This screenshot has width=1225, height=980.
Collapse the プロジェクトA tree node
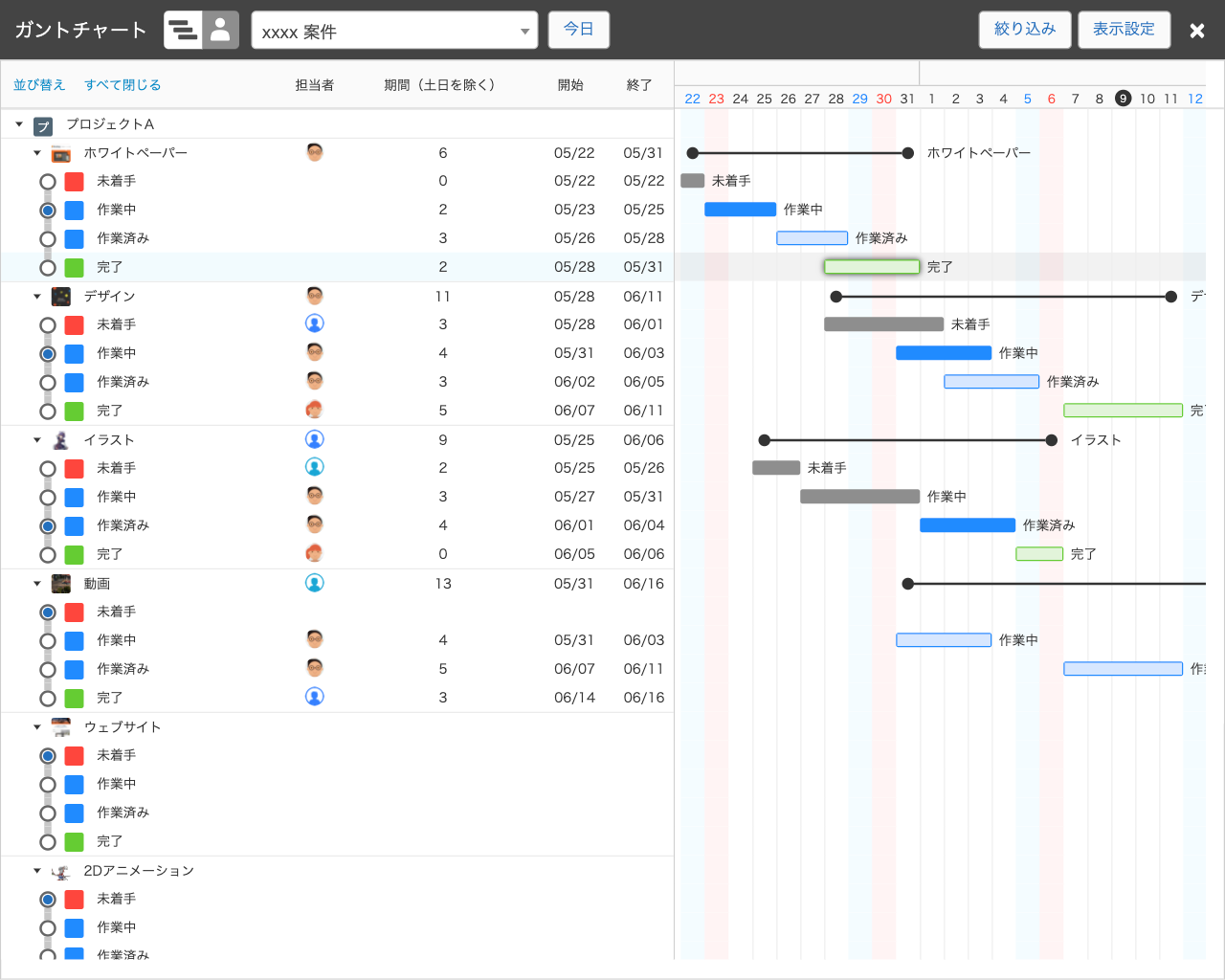pos(19,124)
